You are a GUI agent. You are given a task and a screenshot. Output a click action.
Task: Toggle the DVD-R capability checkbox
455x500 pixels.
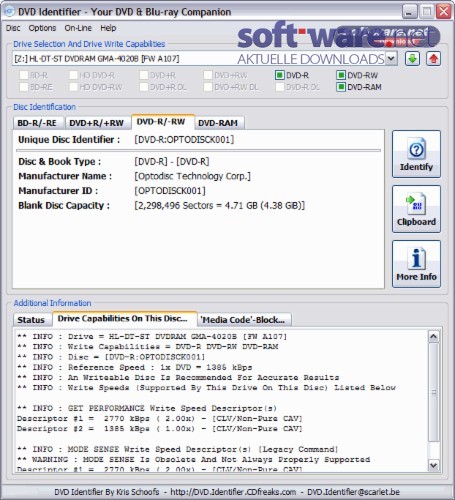point(280,75)
